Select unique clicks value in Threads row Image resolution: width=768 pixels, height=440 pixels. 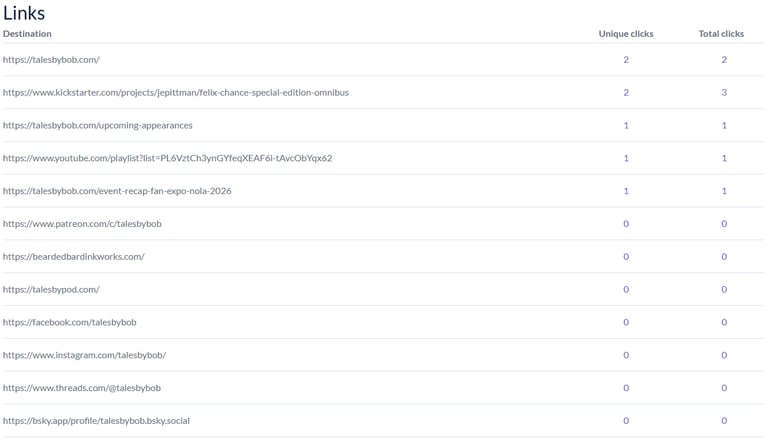[626, 388]
